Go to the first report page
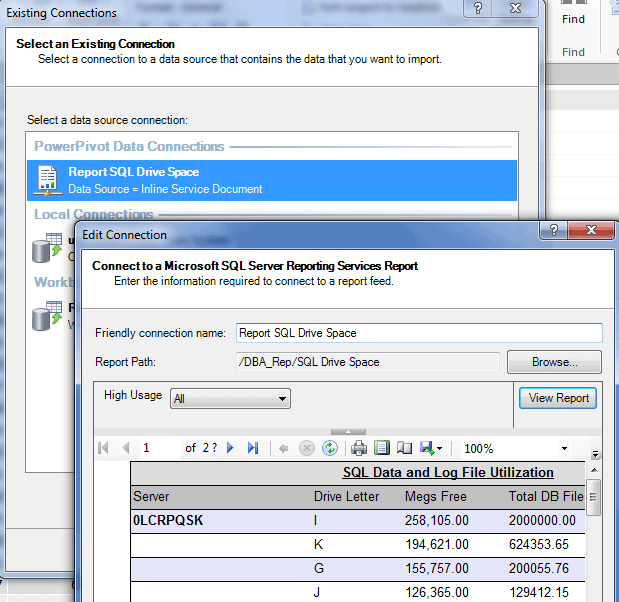This screenshot has height=602, width=619. pyautogui.click(x=103, y=449)
